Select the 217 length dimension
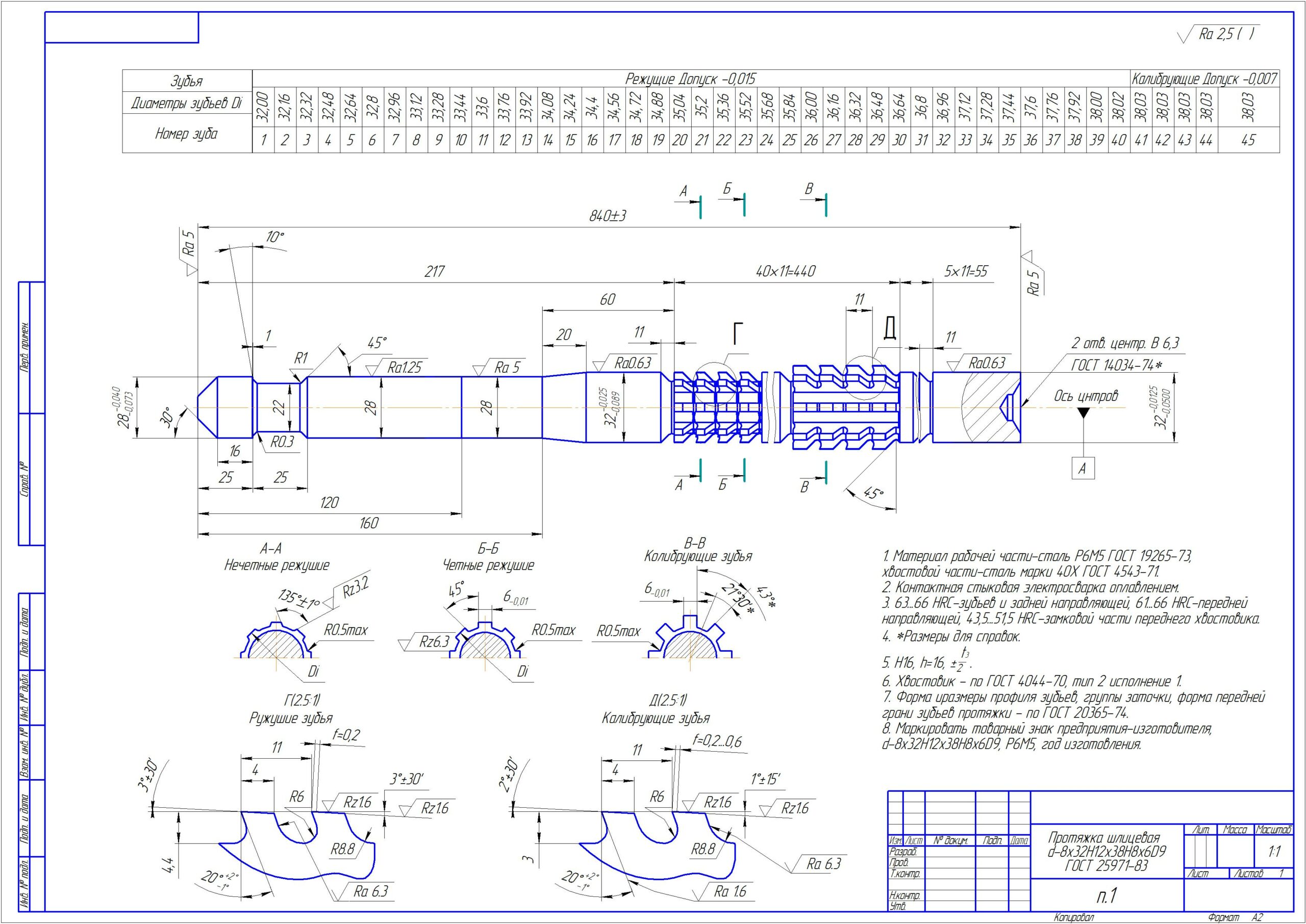 (435, 271)
